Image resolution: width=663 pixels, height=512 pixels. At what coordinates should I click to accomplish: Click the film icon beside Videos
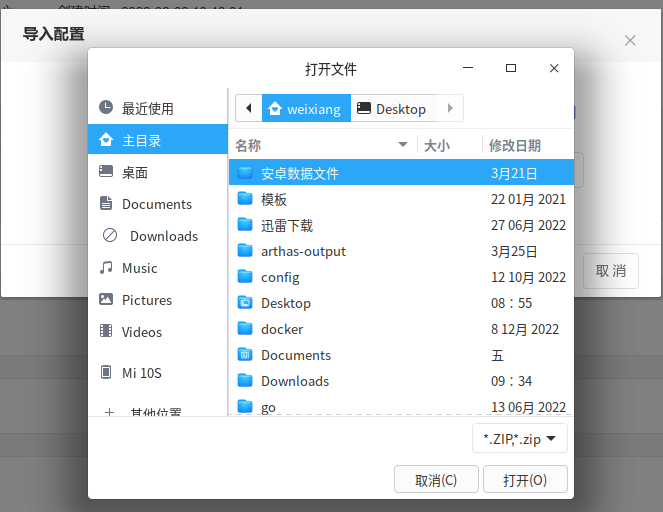tap(106, 331)
